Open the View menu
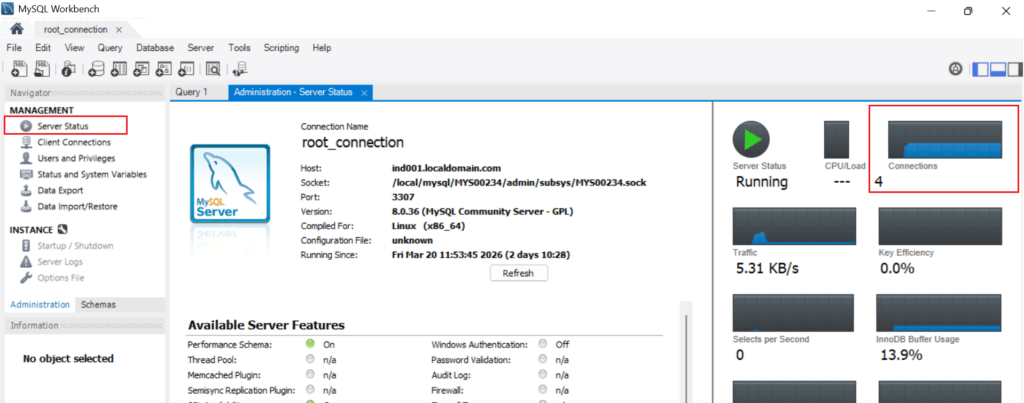Image resolution: width=1024 pixels, height=403 pixels. click(x=74, y=48)
